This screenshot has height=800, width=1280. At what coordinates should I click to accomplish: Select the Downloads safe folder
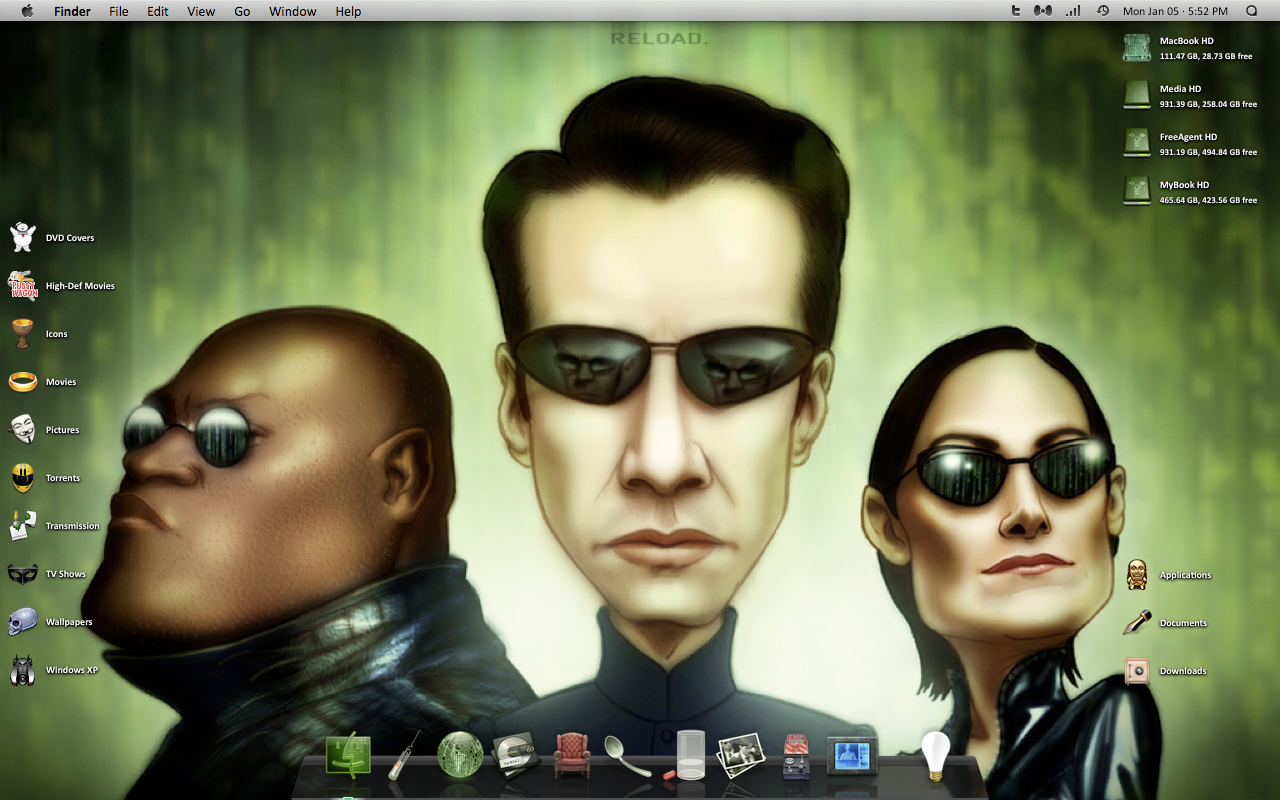click(1137, 671)
